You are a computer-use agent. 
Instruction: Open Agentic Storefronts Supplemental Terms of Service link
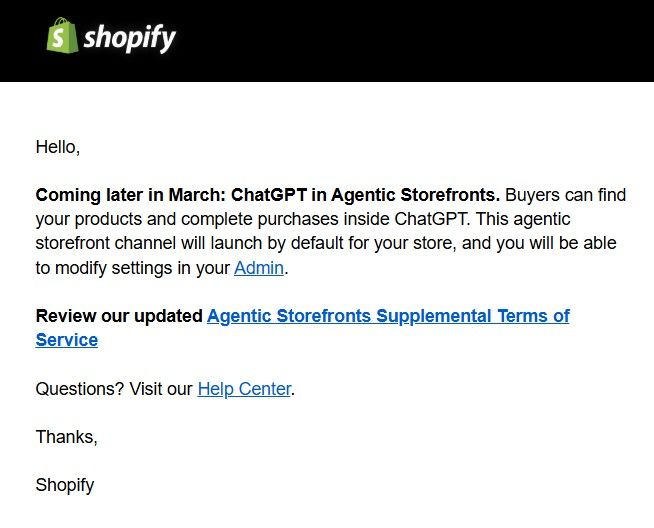coord(388,316)
